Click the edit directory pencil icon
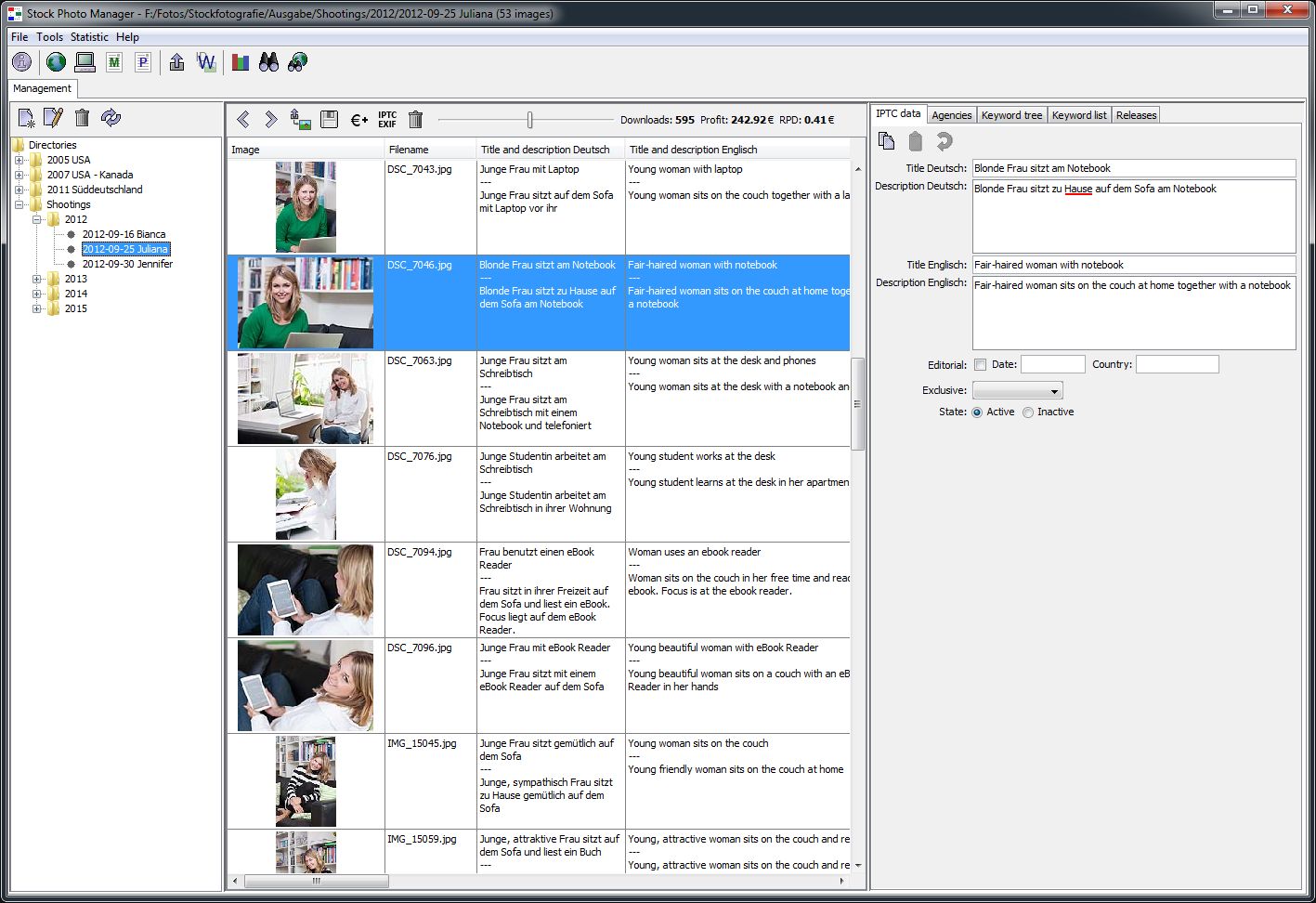The width and height of the screenshot is (1316, 903). pos(54,118)
